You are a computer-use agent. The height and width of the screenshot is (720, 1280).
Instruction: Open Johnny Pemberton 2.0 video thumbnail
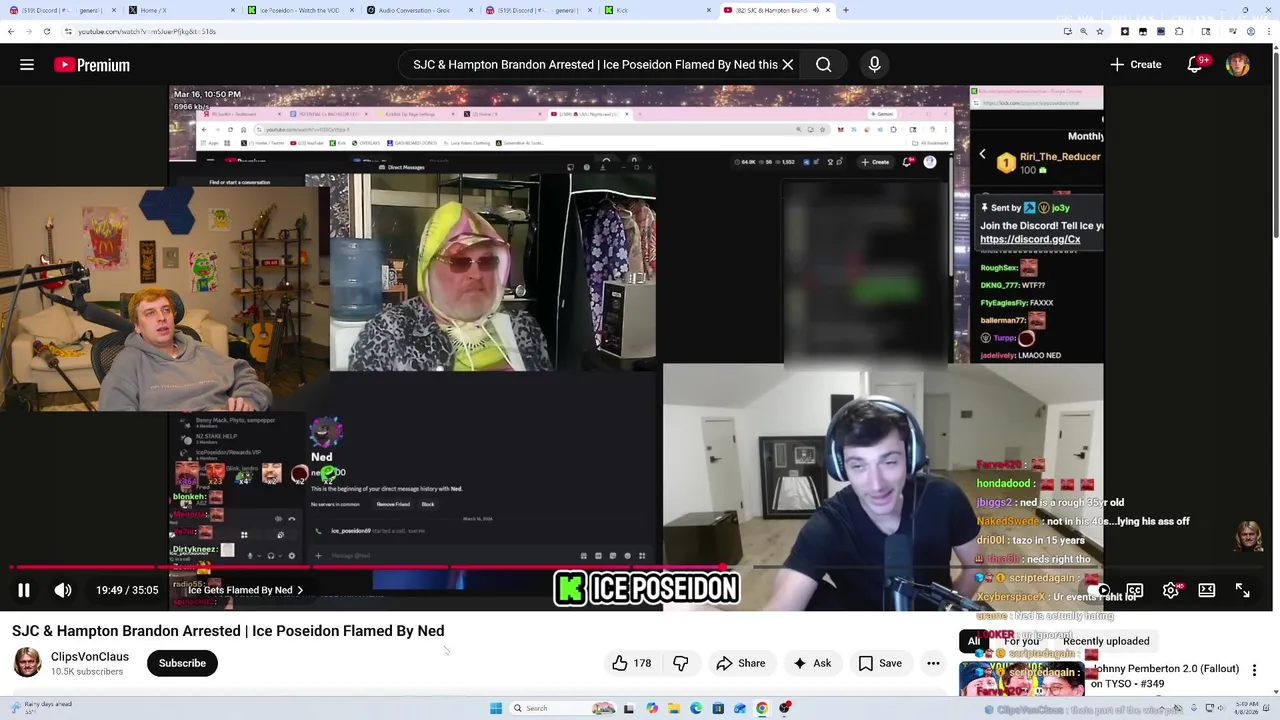tap(1021, 678)
